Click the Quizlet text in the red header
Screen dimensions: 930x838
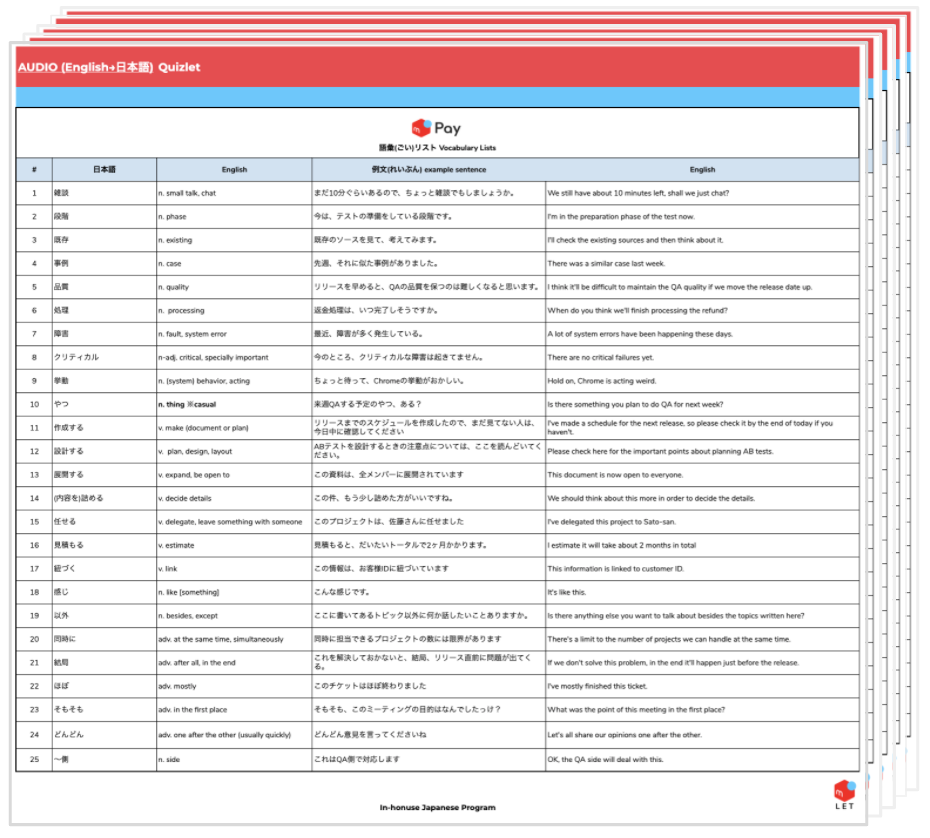(x=179, y=67)
